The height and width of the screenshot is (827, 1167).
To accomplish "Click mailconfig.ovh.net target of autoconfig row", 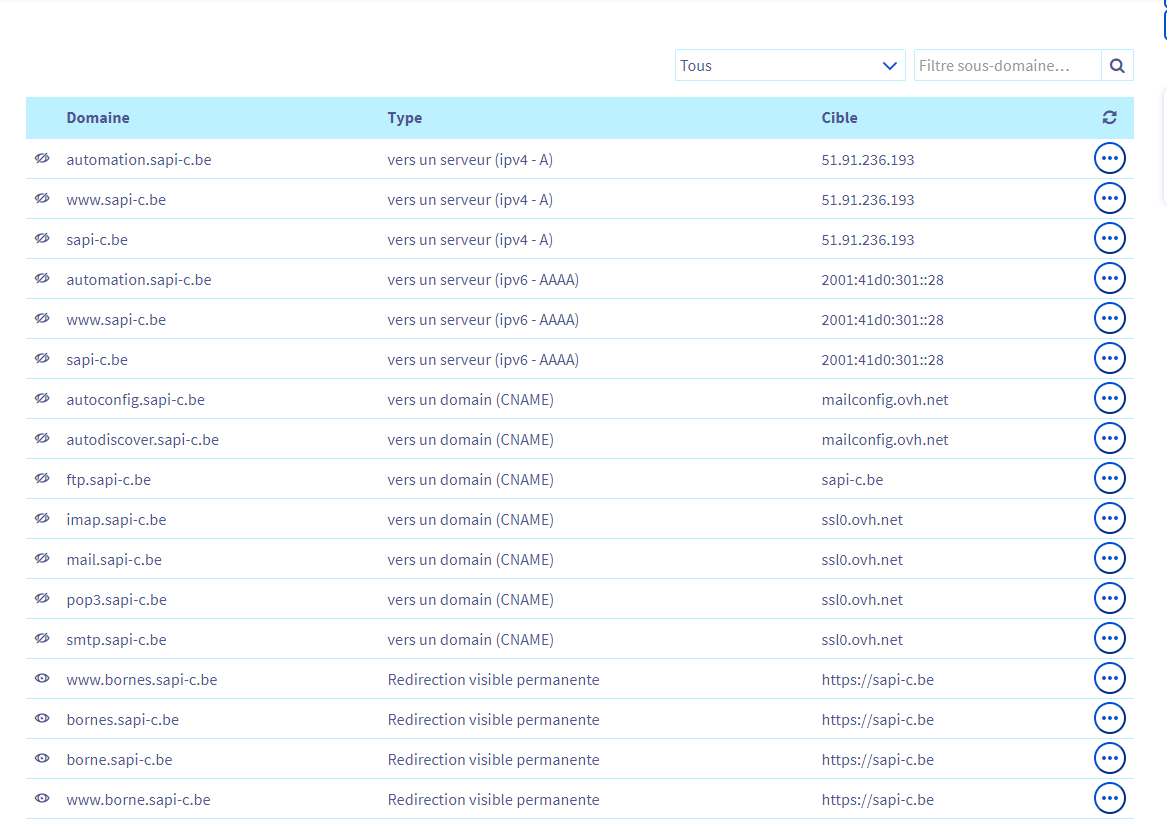I will pyautogui.click(x=885, y=400).
